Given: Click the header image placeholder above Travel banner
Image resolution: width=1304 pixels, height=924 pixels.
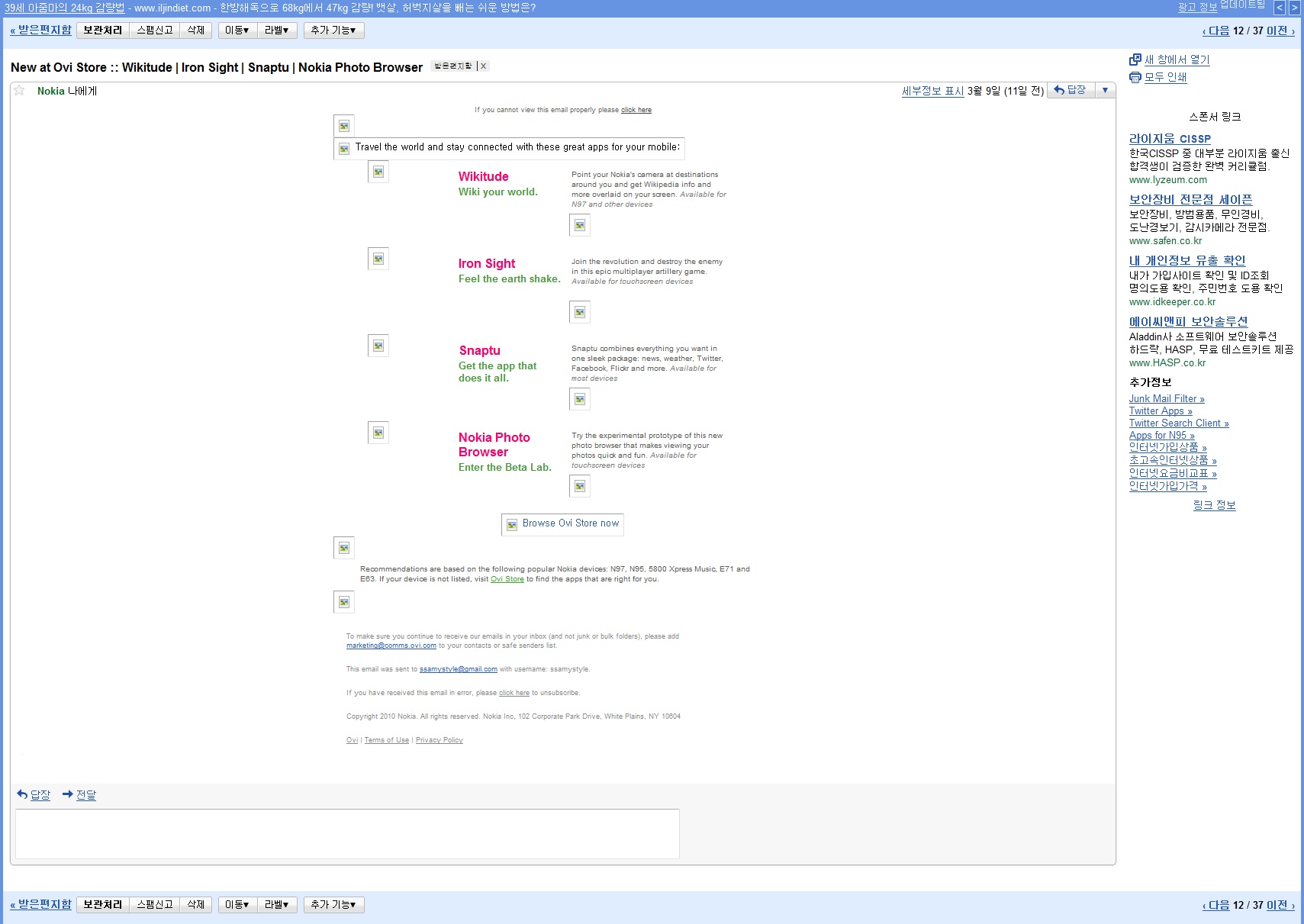Looking at the screenshot, I should (344, 126).
